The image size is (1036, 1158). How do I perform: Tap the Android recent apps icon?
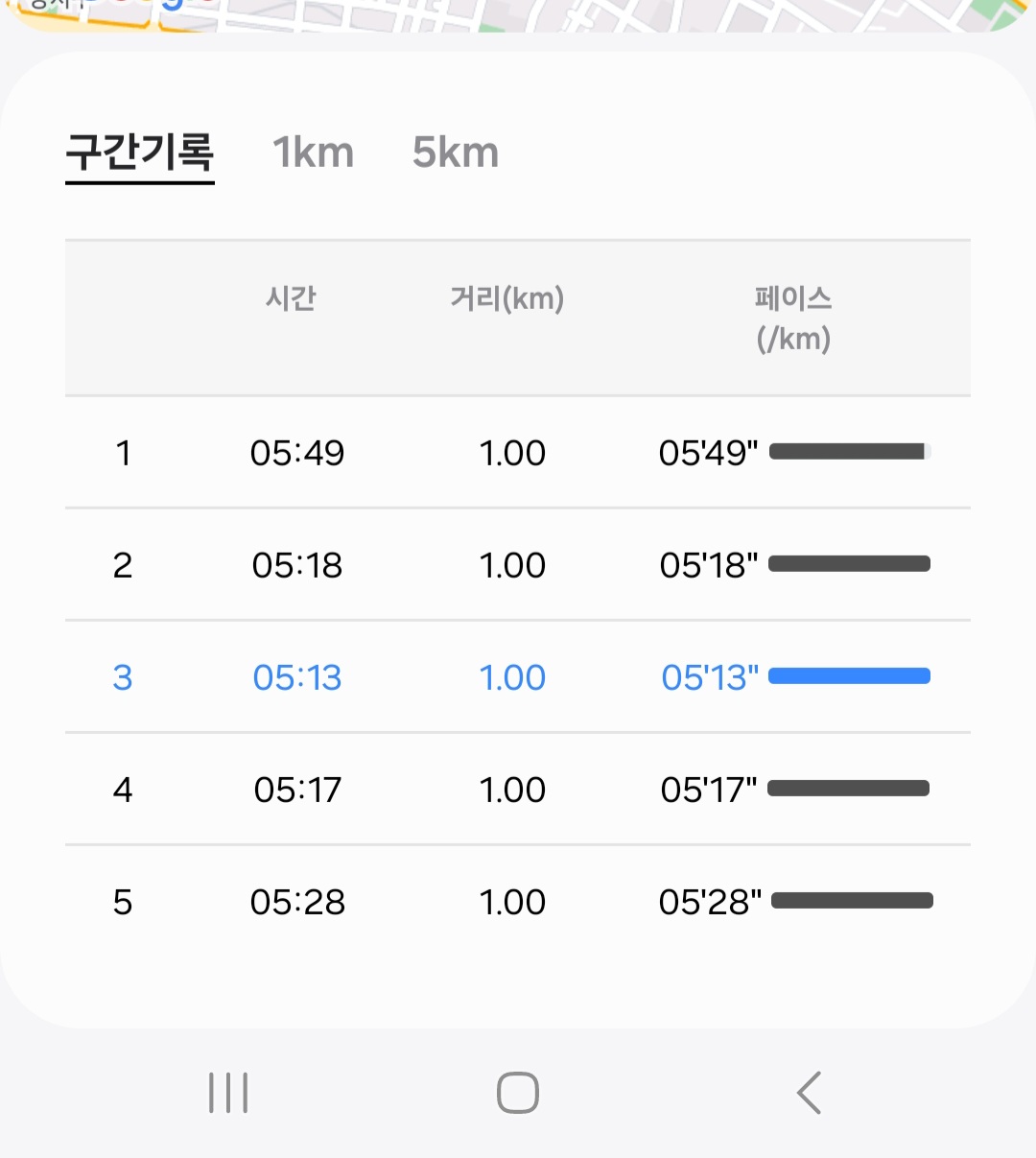point(228,1093)
